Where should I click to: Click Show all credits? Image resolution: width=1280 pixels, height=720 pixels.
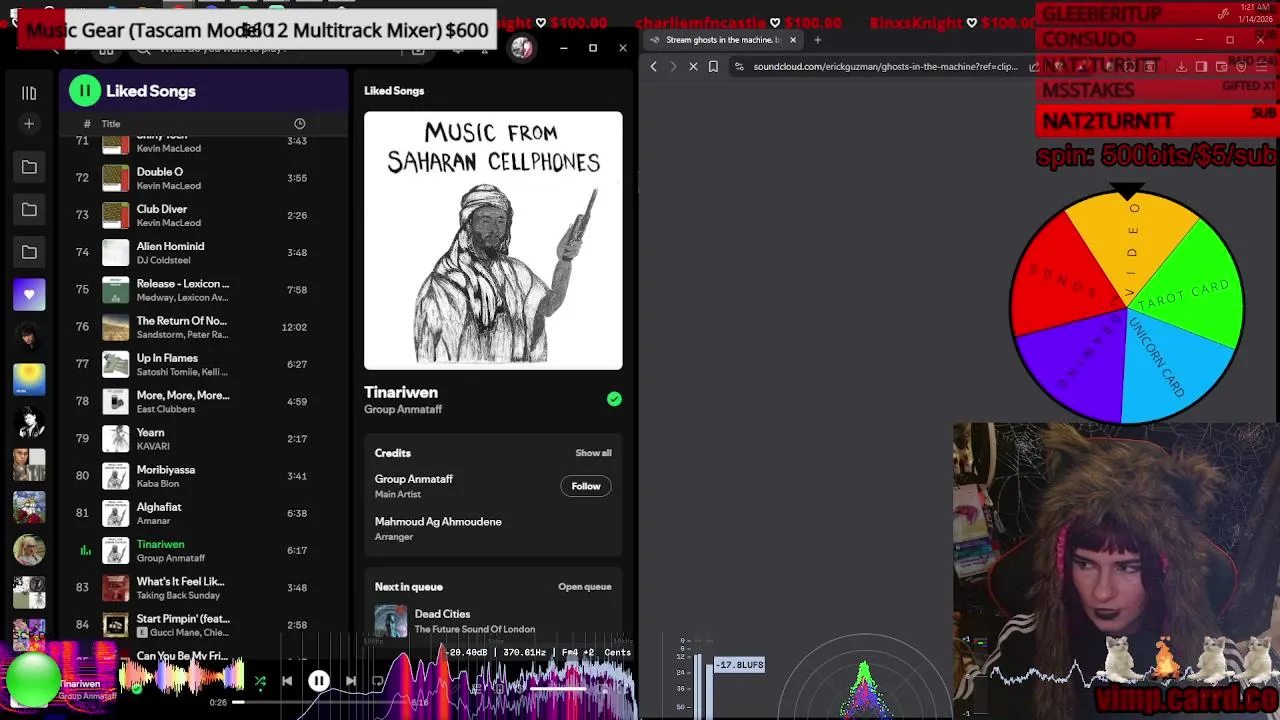(593, 453)
